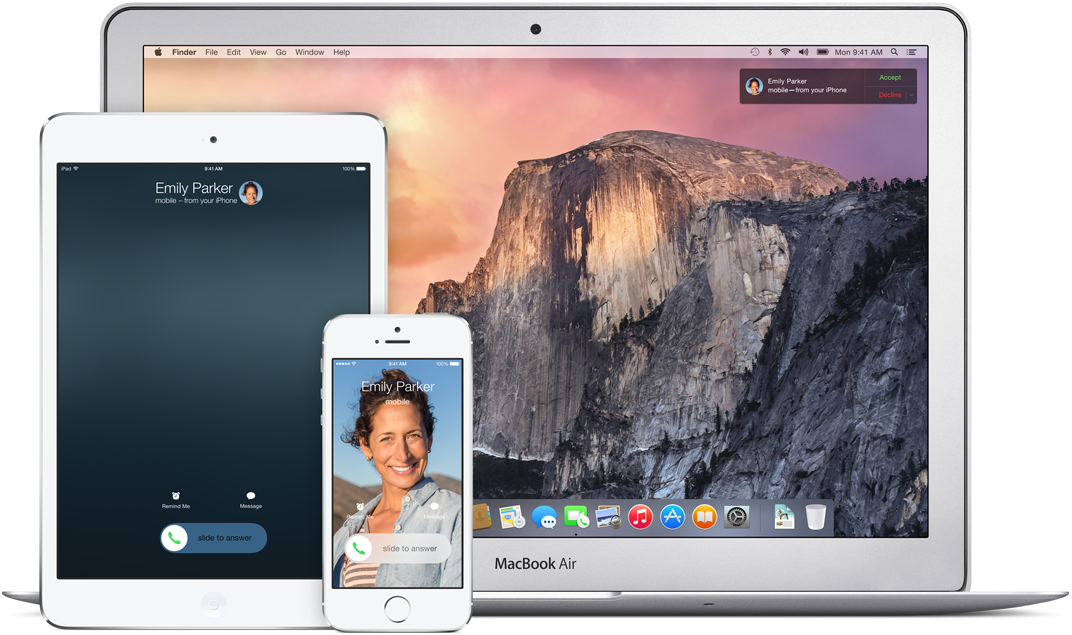Screen dimensions: 1072x635
Task: Expand the Decline options arrow
Action: 911,95
